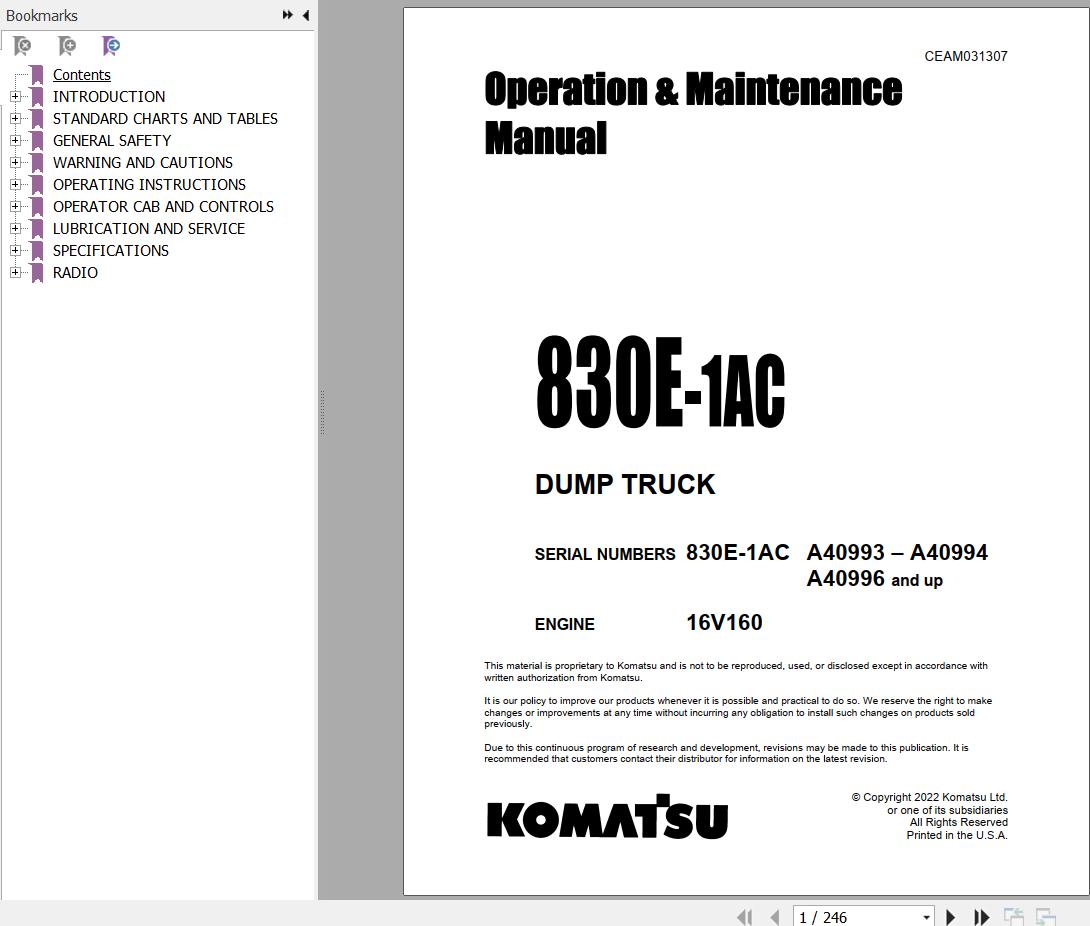Open the page number dropdown arrow

point(926,918)
